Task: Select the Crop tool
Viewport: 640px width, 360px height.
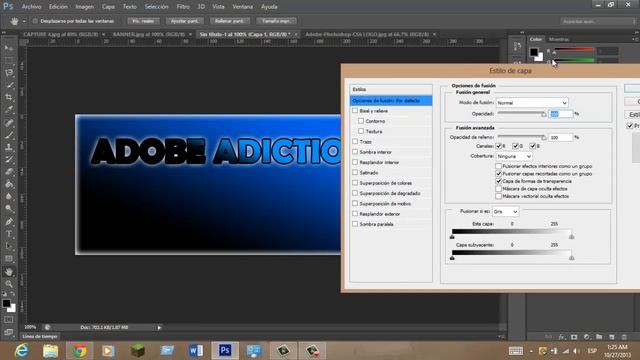Action: point(9,98)
